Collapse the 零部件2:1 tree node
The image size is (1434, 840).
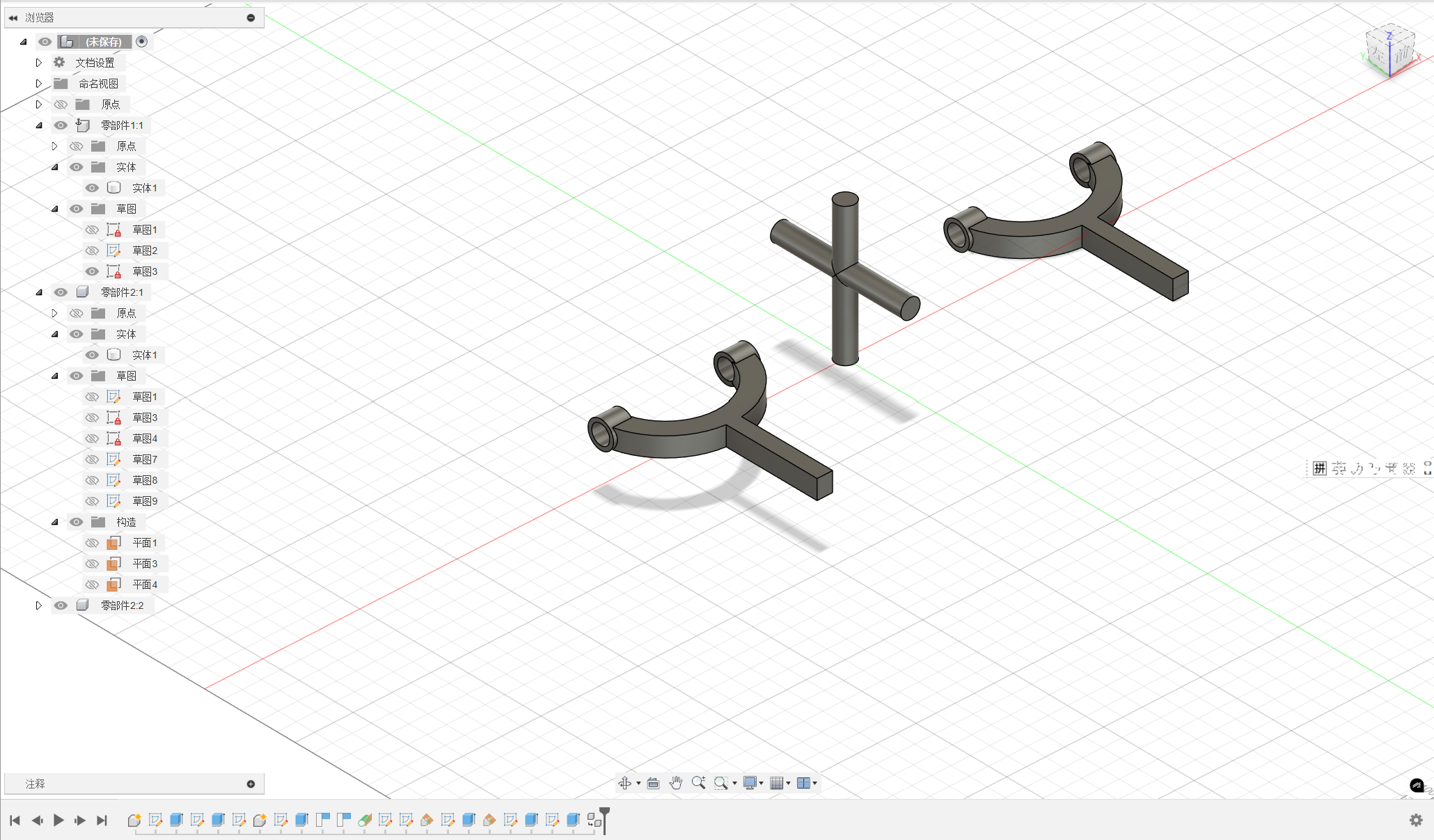tap(39, 292)
